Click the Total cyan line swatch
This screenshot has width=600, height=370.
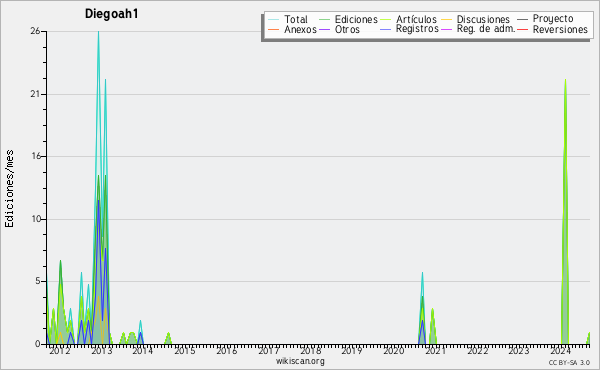coord(273,20)
